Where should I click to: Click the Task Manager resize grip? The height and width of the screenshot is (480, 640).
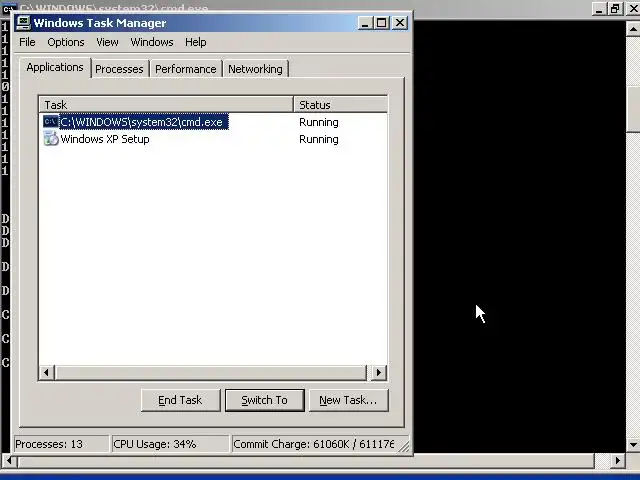coord(404,447)
